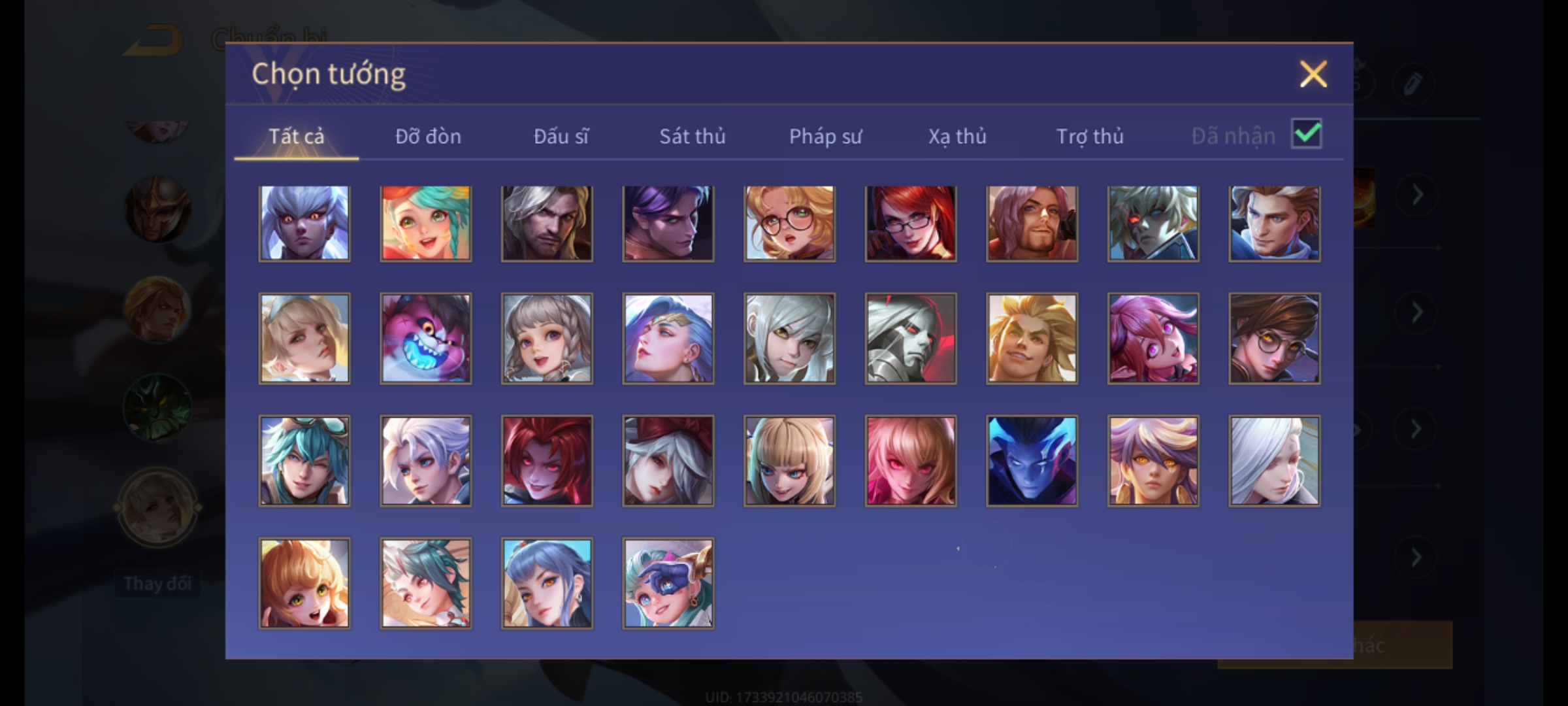1568x706 pixels.
Task: Select the Đấu sĩ tab
Action: click(561, 136)
